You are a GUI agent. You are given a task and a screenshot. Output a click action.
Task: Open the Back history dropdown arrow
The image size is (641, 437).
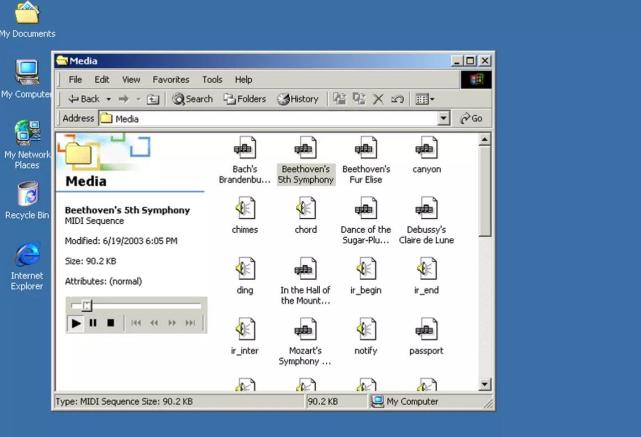109,99
